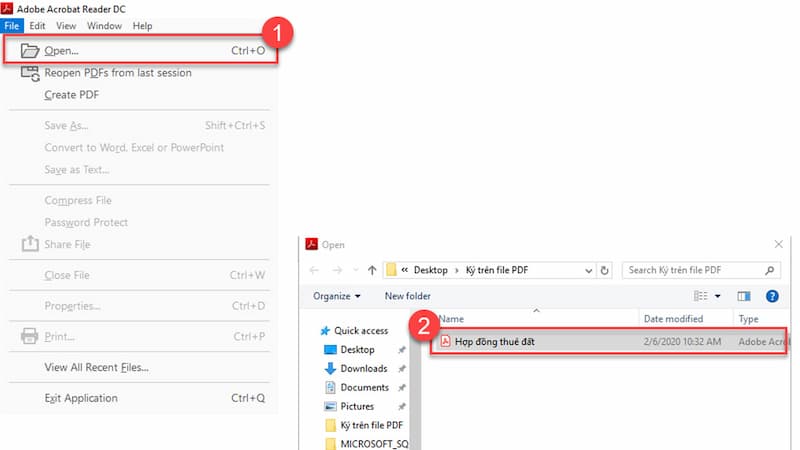Click the pin icon beside Pictures
800x450 pixels.
(x=402, y=407)
